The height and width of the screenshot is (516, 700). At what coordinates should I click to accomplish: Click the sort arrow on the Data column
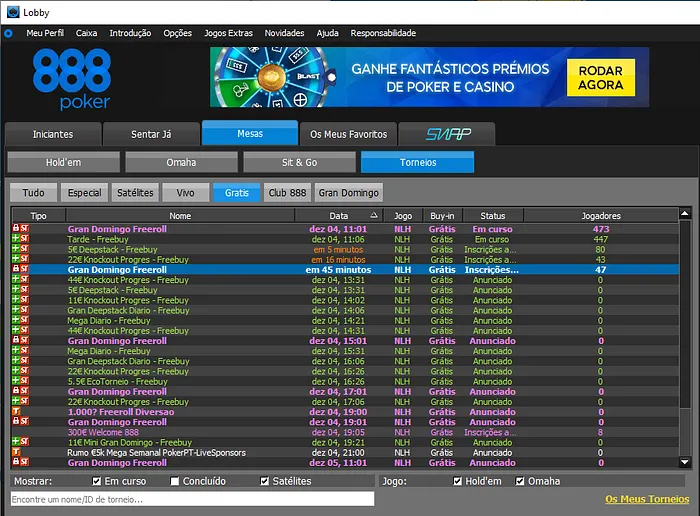[374, 215]
